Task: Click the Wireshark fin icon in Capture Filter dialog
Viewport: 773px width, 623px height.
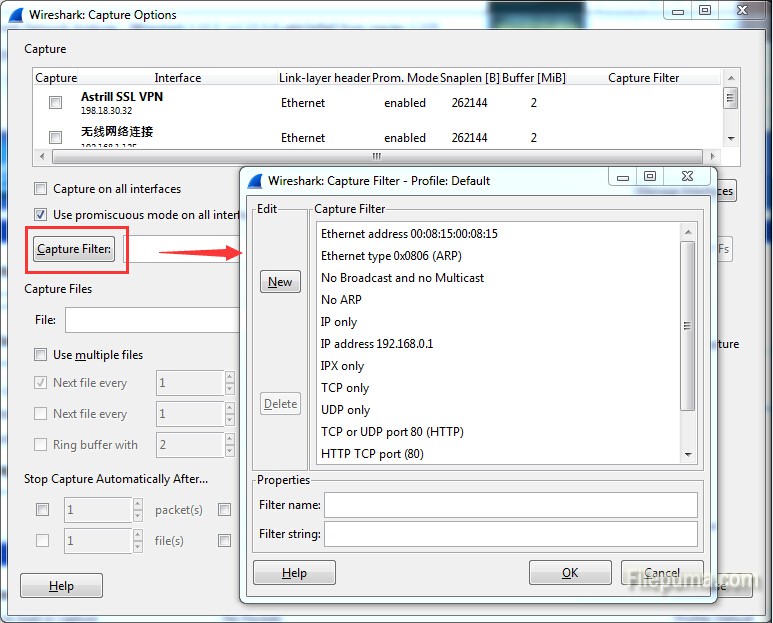Action: coord(255,181)
